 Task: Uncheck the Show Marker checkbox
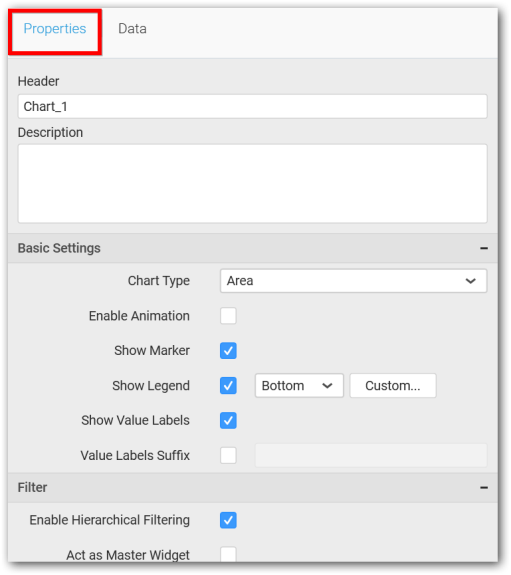pyautogui.click(x=228, y=351)
